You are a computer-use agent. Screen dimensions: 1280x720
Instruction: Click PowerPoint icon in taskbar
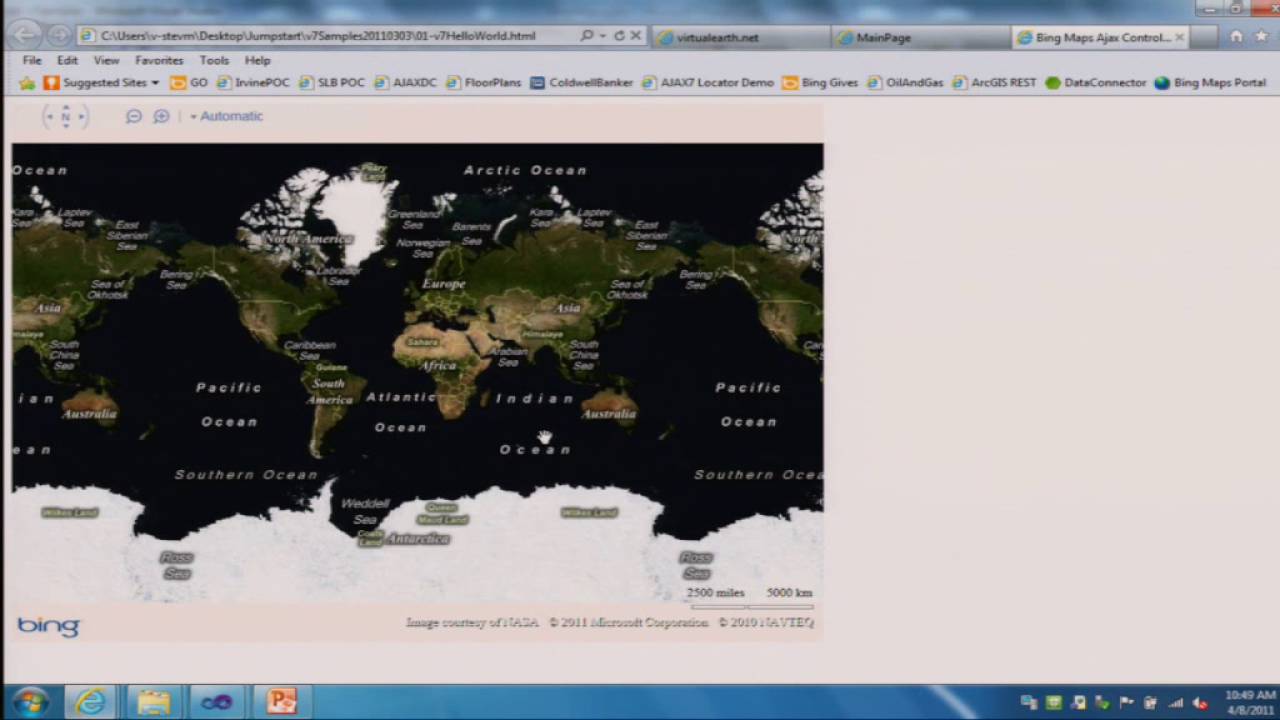281,702
